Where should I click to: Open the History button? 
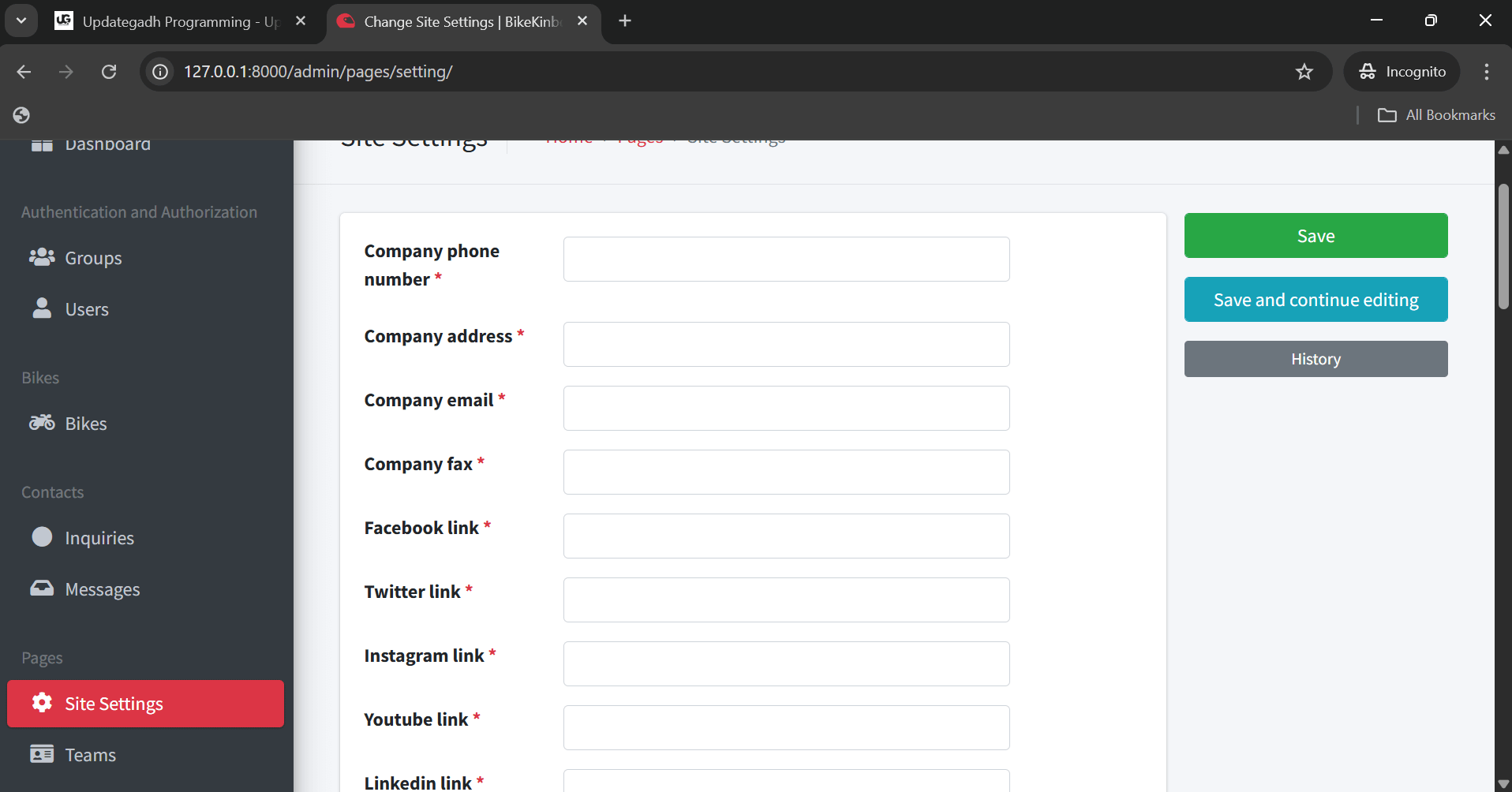1316,359
